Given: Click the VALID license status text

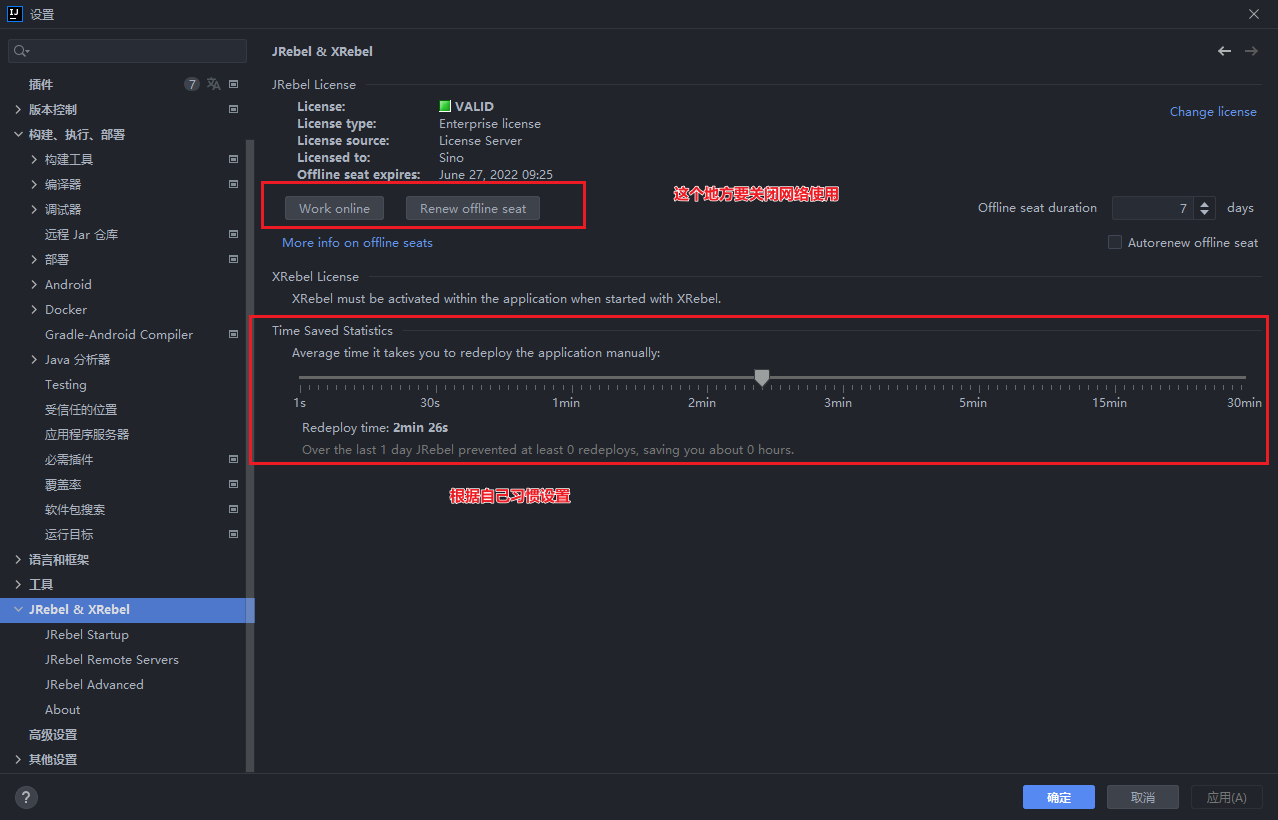Looking at the screenshot, I should coord(474,106).
